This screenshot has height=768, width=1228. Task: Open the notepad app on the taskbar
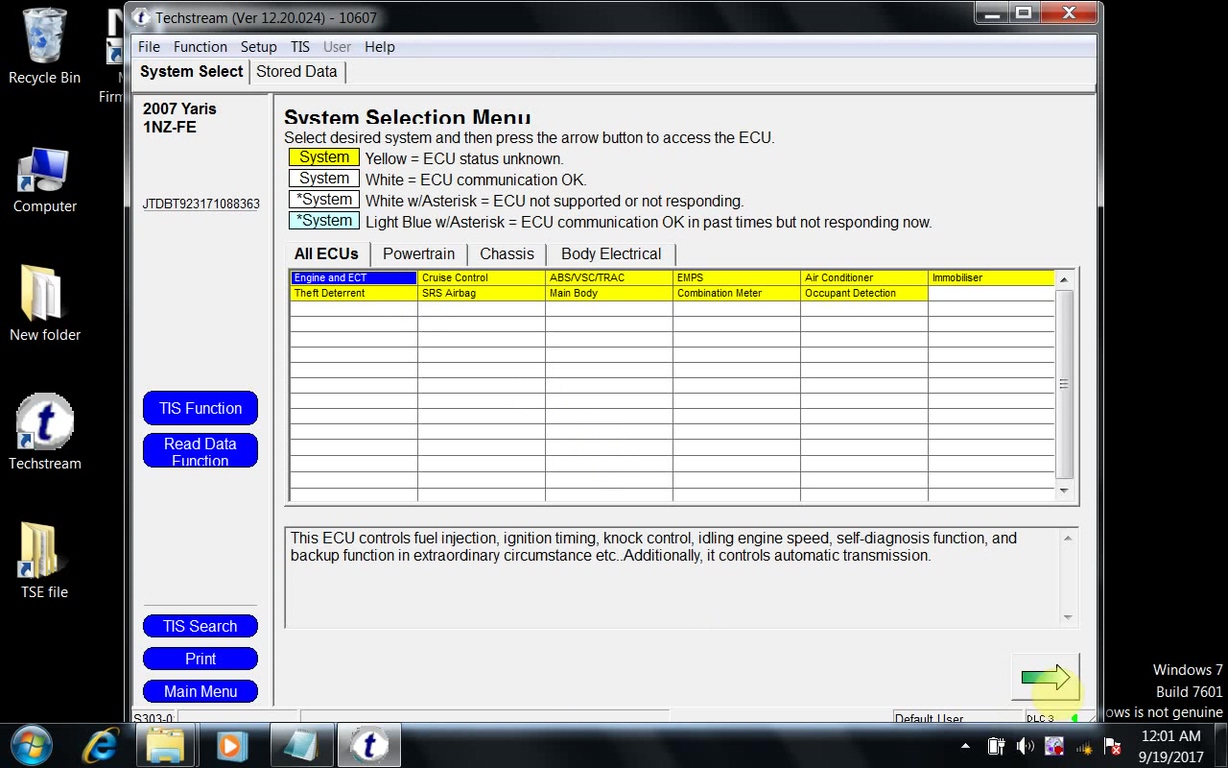coord(300,745)
